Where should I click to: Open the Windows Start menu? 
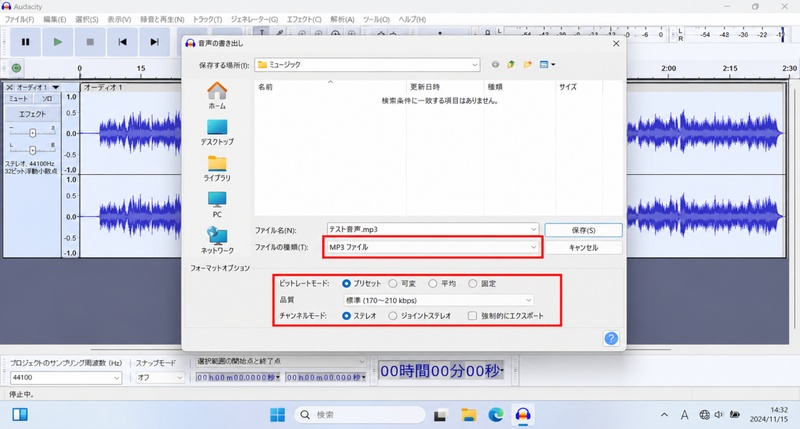click(278, 415)
